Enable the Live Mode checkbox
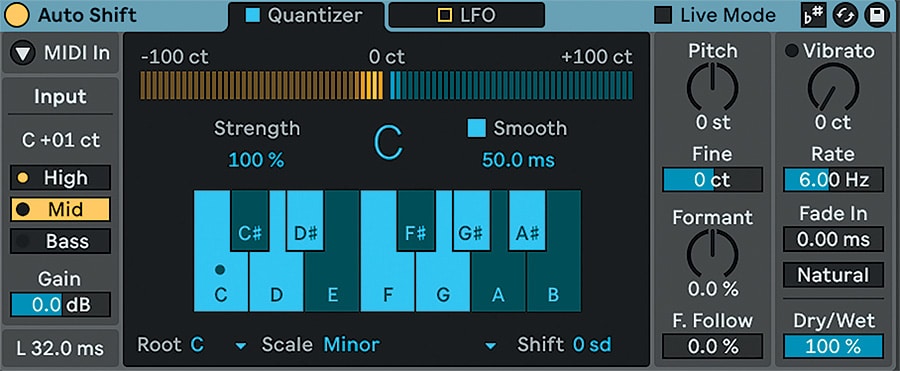The image size is (900, 371). [664, 16]
